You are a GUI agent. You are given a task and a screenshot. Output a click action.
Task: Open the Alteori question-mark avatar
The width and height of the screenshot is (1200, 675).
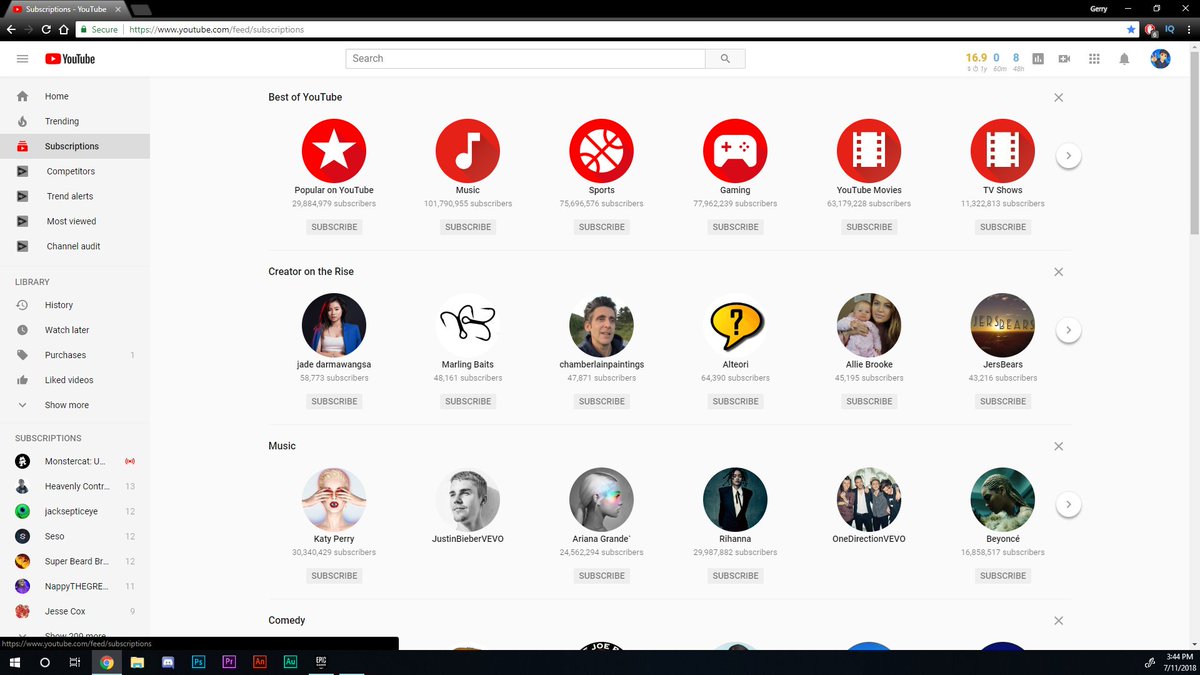pos(735,325)
